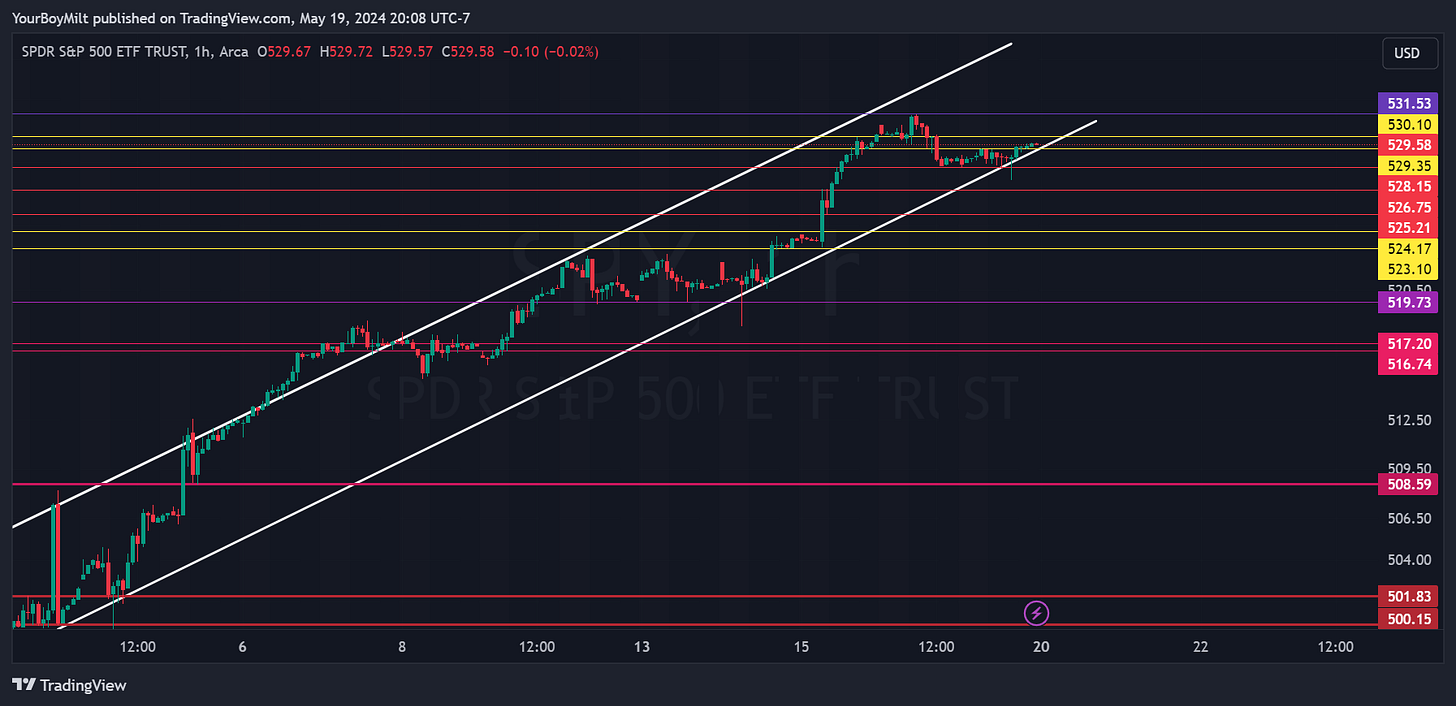Click the date label 6 on time axis
The width and height of the screenshot is (1456, 706).
[x=243, y=647]
